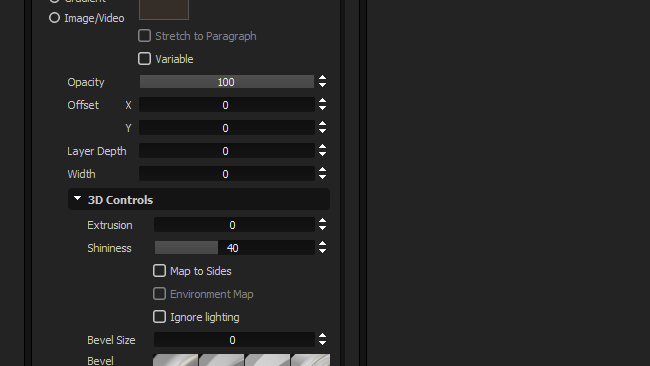The height and width of the screenshot is (366, 650).
Task: Decrement Offset X with down arrow
Action: pos(323,108)
